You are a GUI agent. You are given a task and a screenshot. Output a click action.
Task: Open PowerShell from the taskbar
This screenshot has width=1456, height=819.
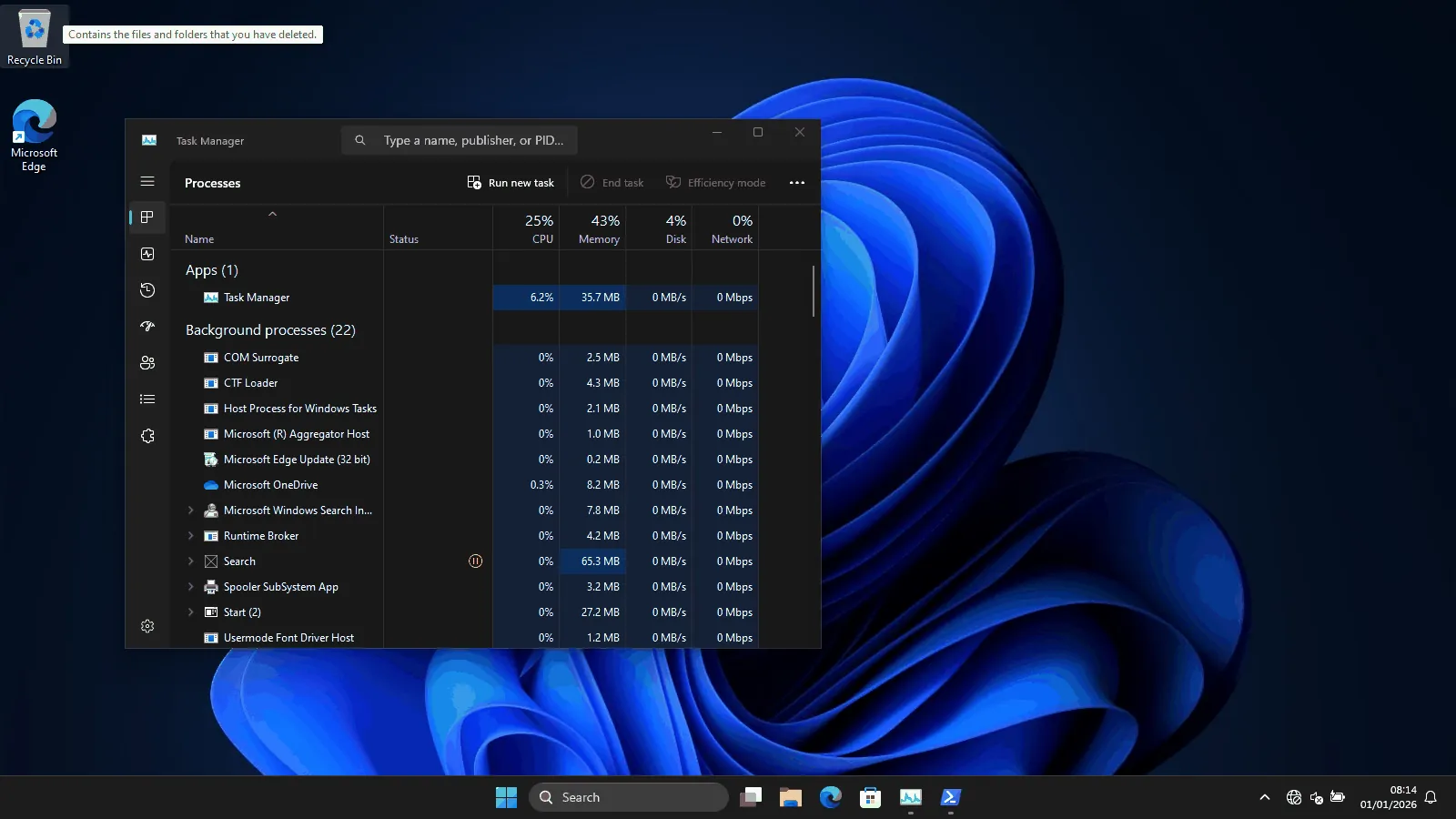coord(951,796)
